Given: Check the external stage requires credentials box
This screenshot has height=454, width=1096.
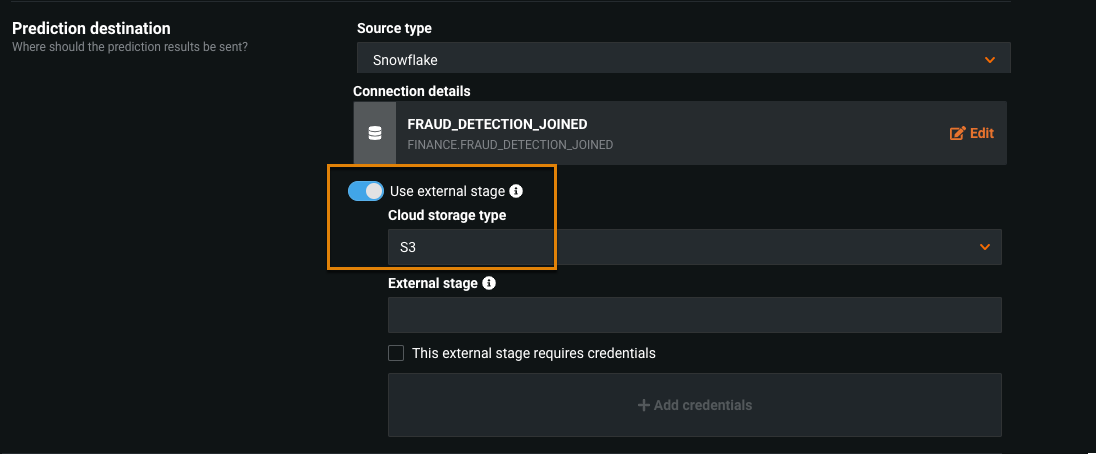Looking at the screenshot, I should click(x=396, y=353).
